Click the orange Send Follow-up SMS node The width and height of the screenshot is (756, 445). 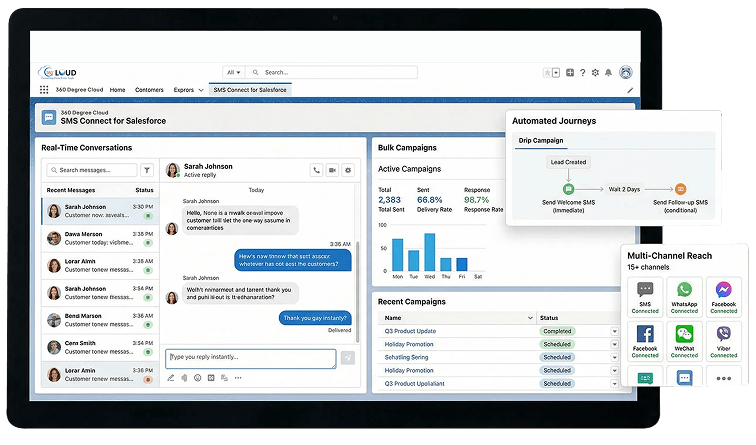[x=680, y=189]
